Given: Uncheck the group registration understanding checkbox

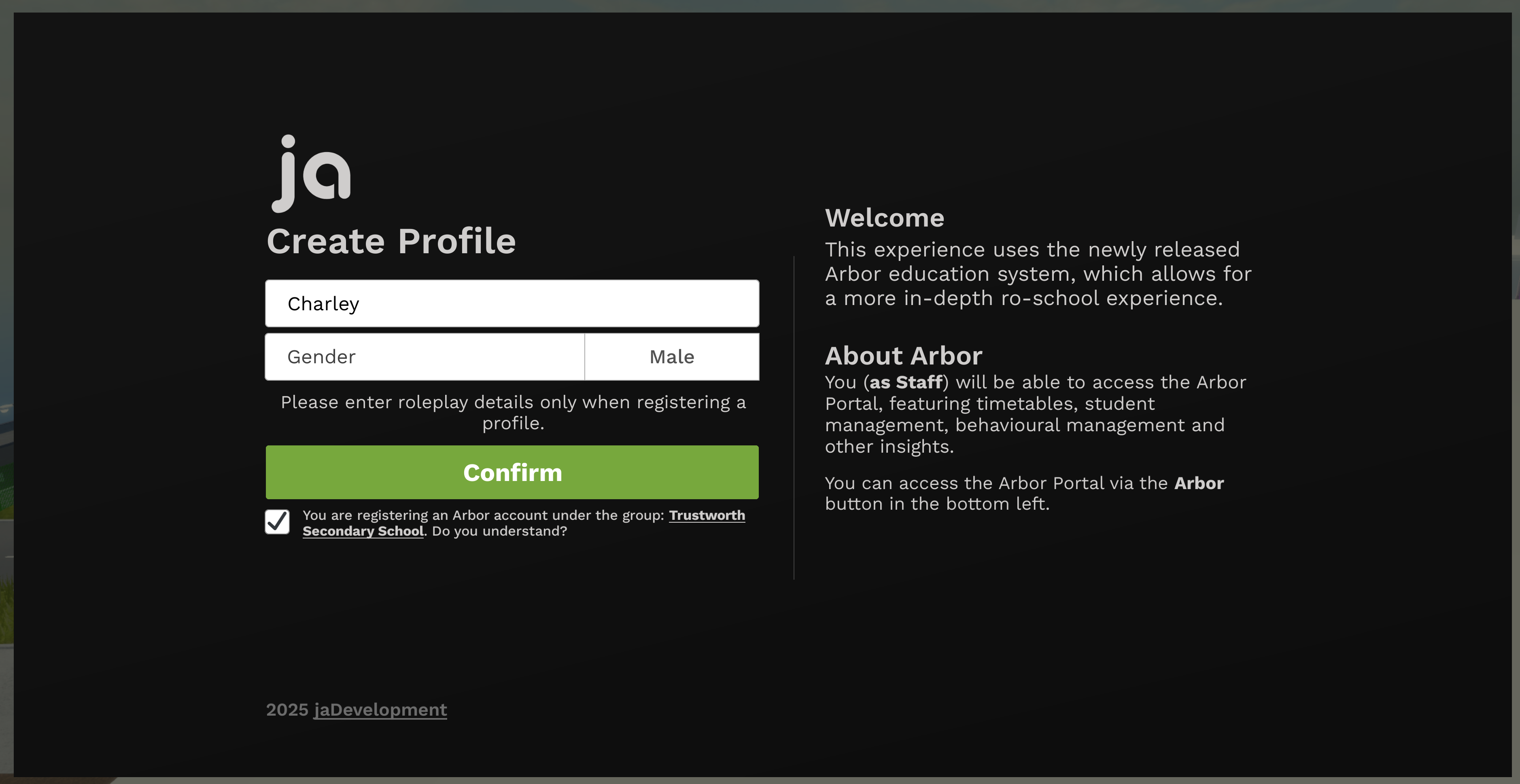Looking at the screenshot, I should pos(277,522).
